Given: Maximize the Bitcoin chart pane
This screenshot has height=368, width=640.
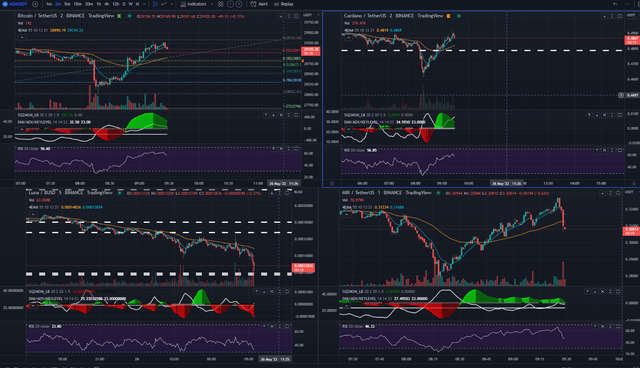Looking at the screenshot, I should point(296,16).
